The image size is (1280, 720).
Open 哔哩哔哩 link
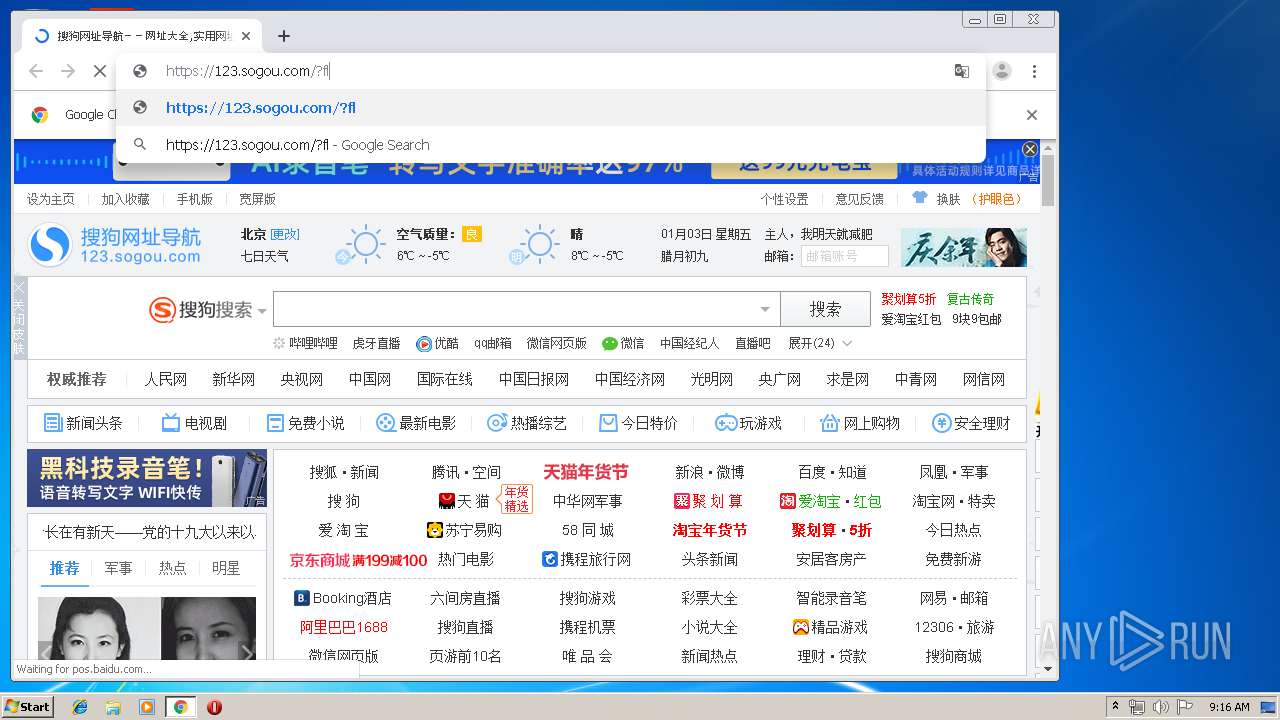click(x=306, y=343)
